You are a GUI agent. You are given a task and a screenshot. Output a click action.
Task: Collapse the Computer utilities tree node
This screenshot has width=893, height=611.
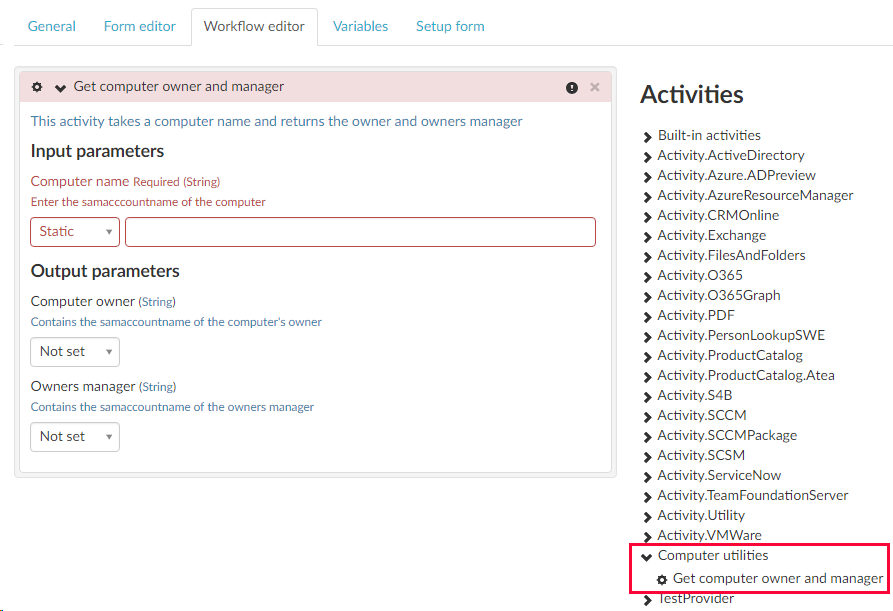(647, 556)
